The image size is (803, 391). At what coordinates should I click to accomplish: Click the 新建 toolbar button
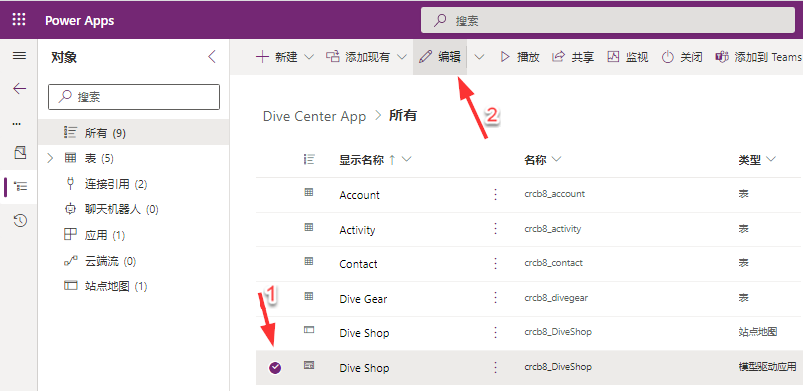[x=277, y=57]
